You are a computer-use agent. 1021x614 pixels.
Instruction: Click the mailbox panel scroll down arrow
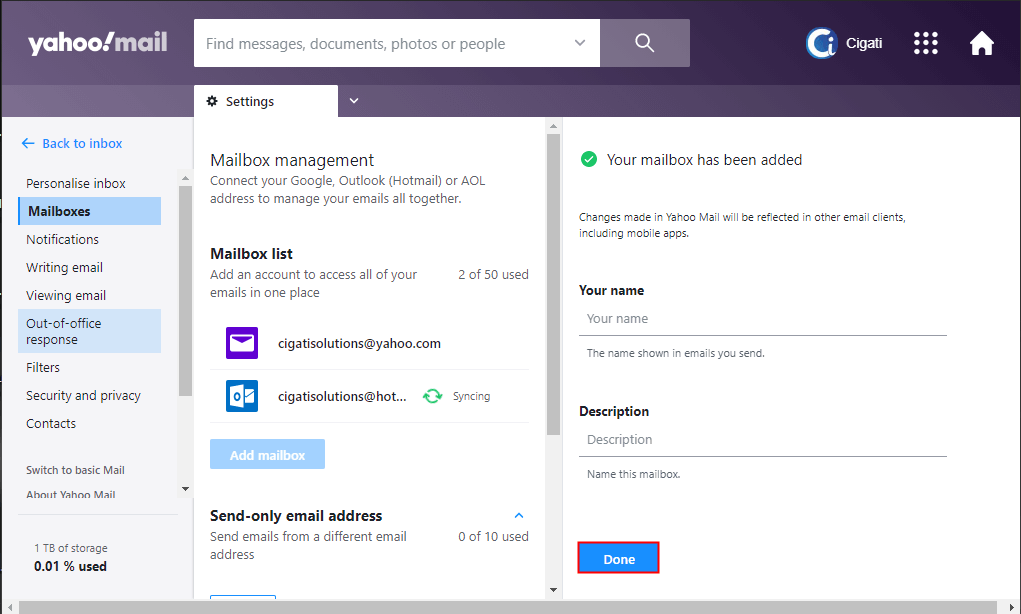553,590
